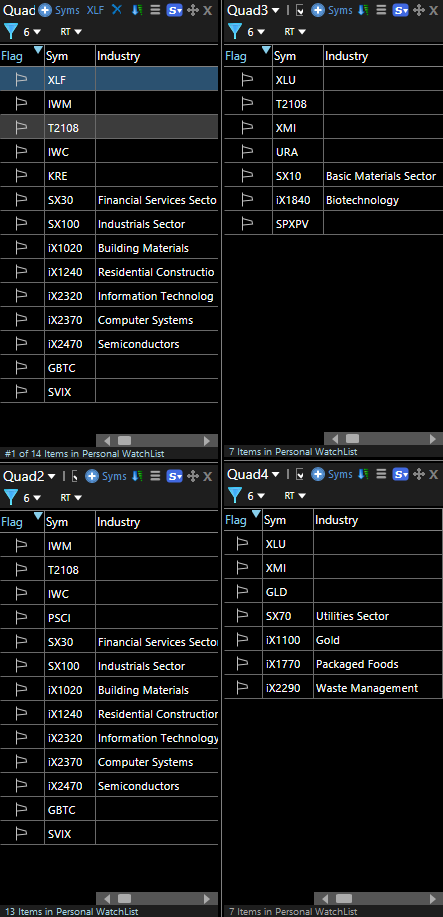Image resolution: width=443 pixels, height=917 pixels.
Task: Click the add symbol plus icon in Quad3
Action: 318,10
